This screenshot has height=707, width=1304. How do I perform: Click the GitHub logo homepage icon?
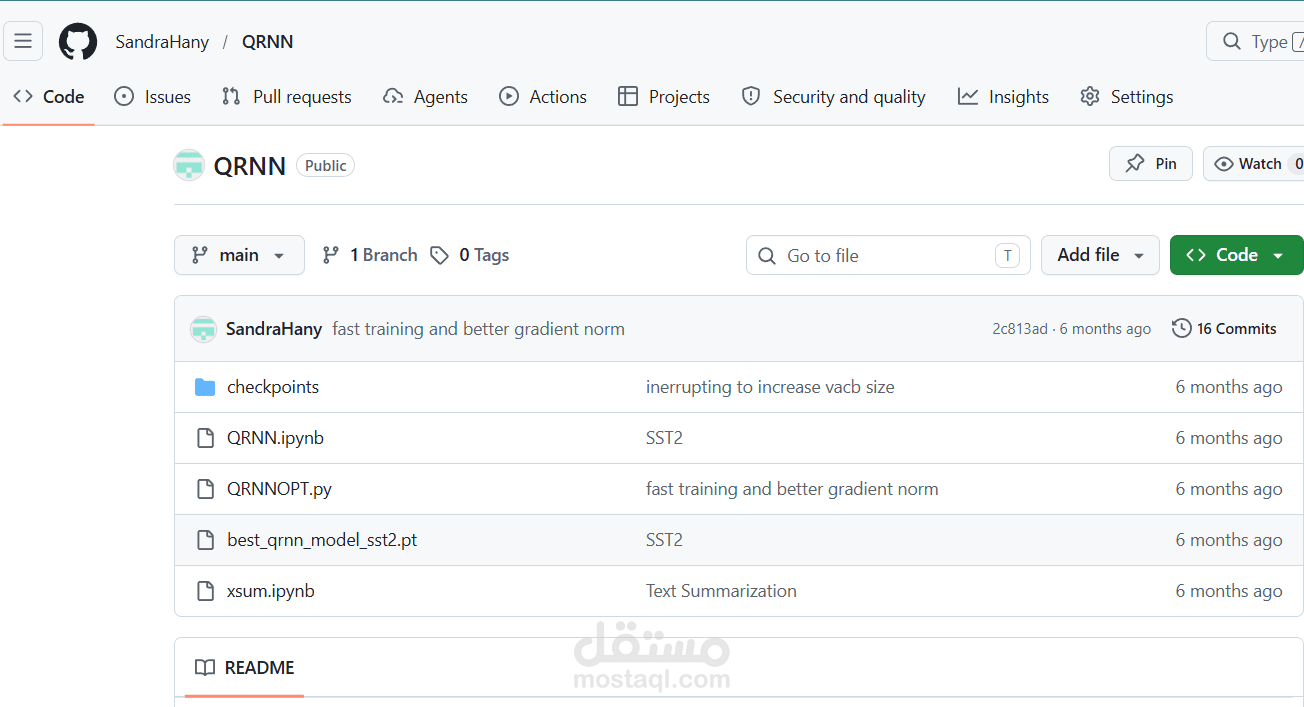point(78,42)
